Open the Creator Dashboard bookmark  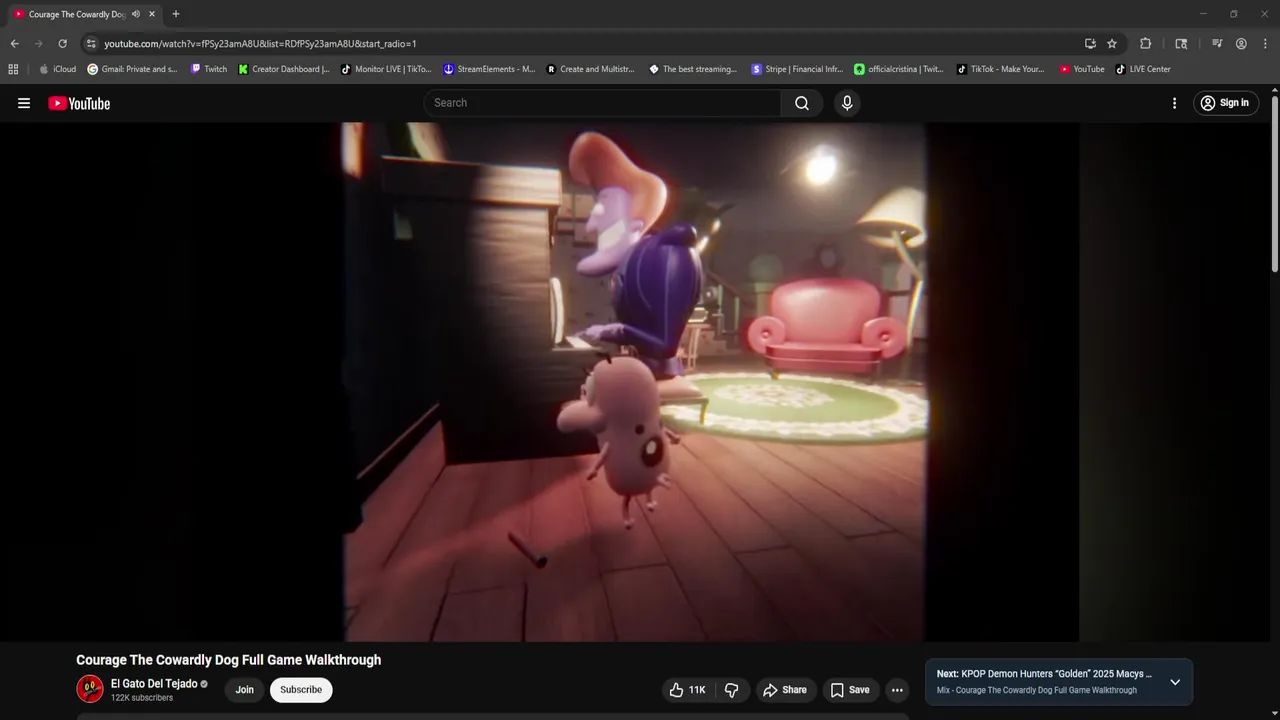tap(284, 69)
